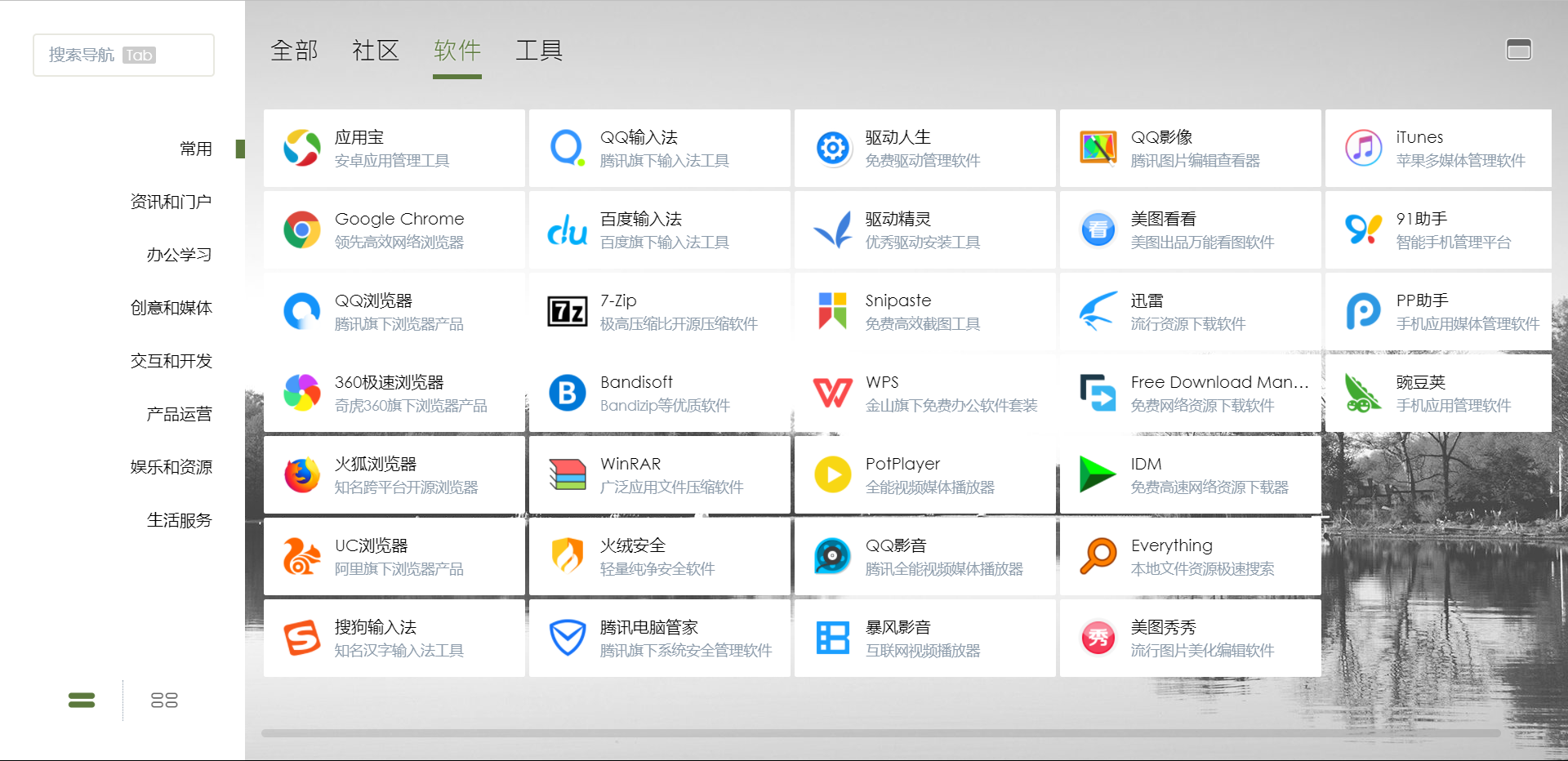This screenshot has width=1568, height=761.
Task: Click the WinRAR books icon
Action: 568,474
